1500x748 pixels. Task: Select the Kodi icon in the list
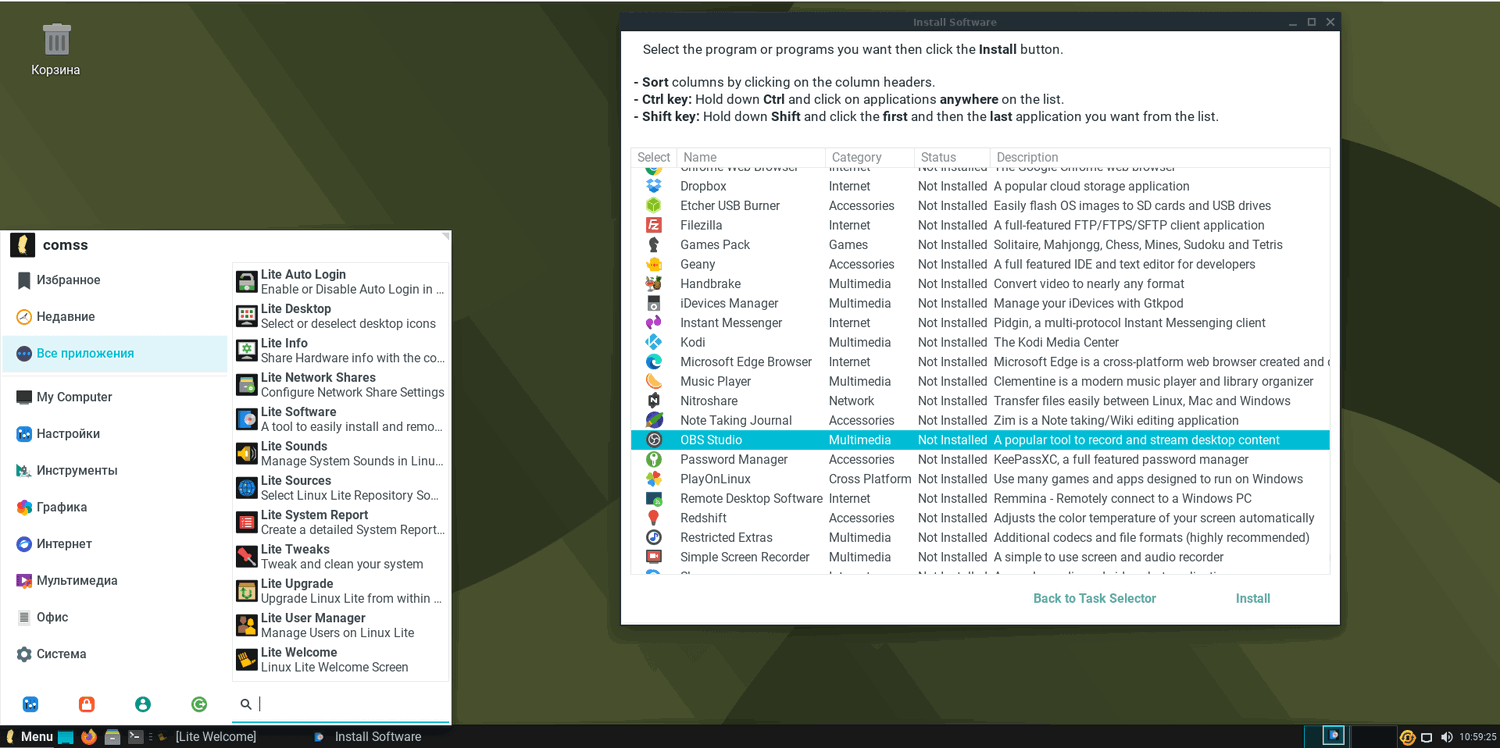(654, 342)
